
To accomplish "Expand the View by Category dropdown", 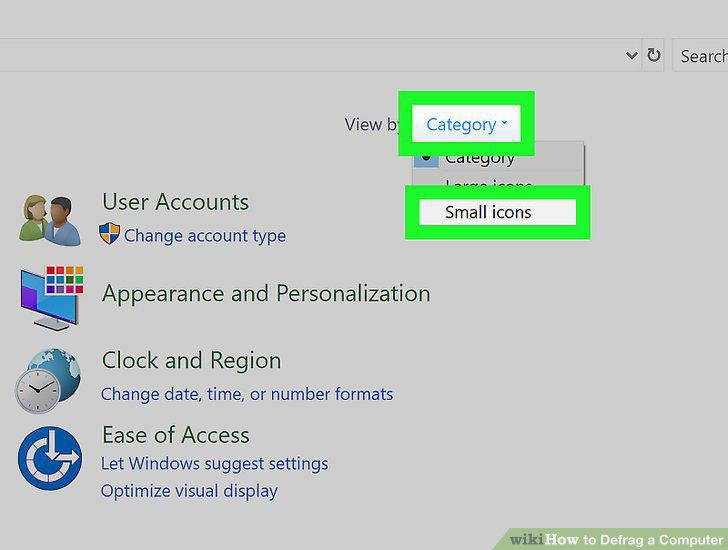I will tap(466, 124).
